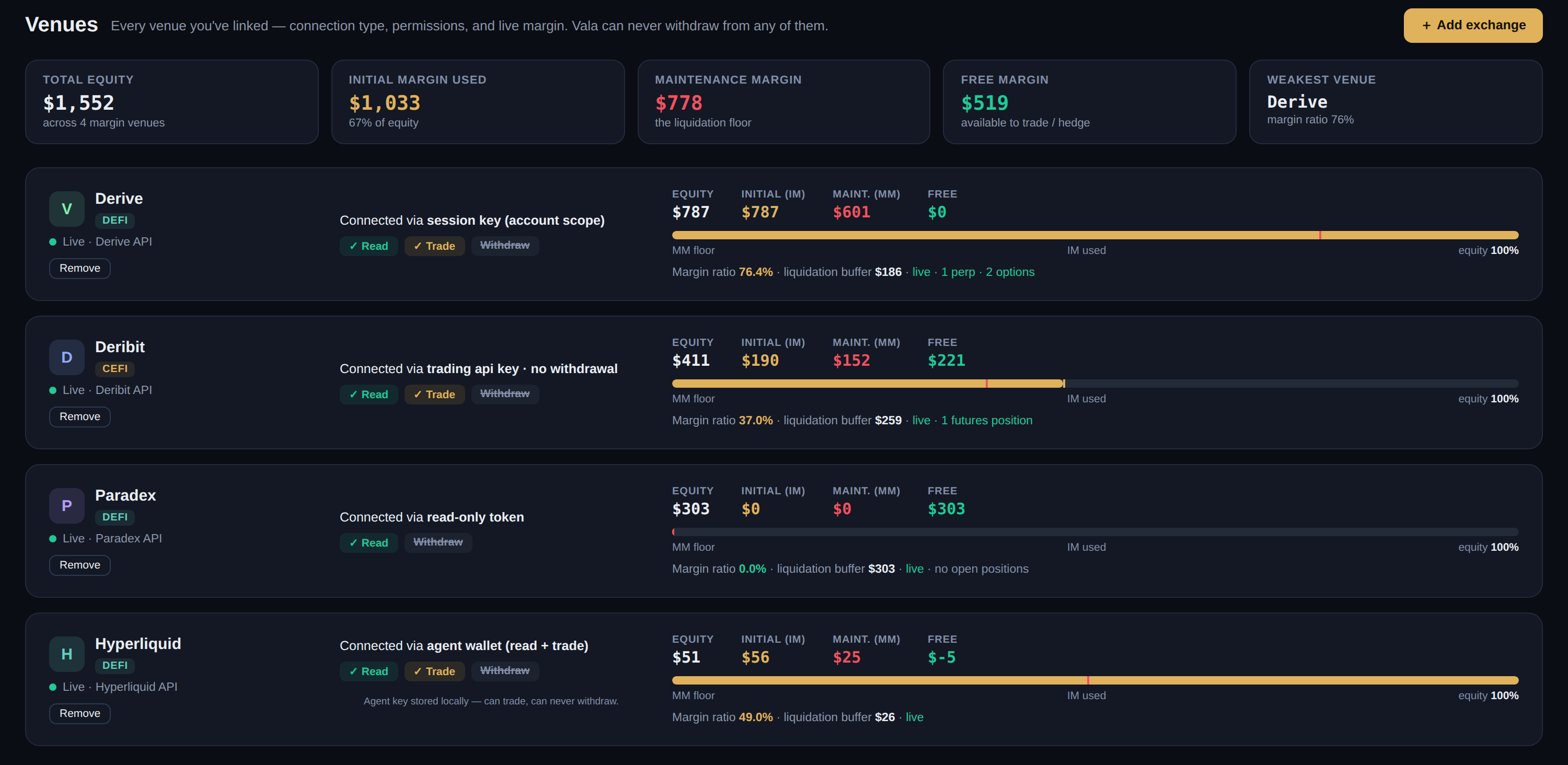Screen dimensions: 1568x765
Task: Click the Derive margin usage bar
Action: [1095, 235]
